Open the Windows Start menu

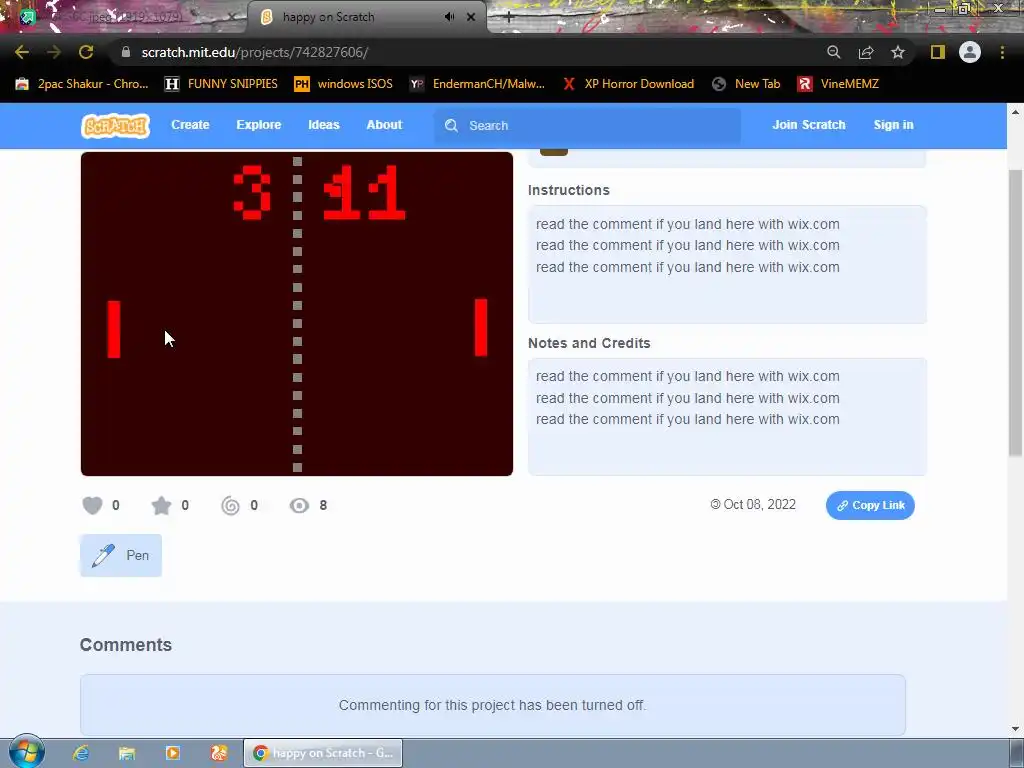point(26,752)
